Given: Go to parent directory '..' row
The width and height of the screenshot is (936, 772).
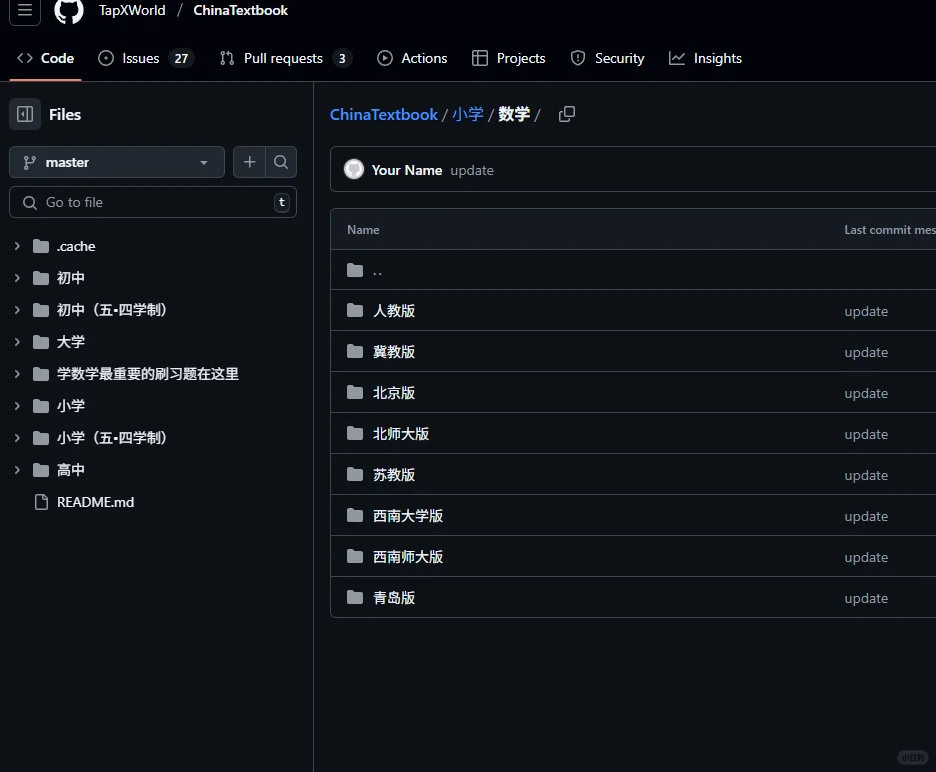Looking at the screenshot, I should tap(377, 270).
